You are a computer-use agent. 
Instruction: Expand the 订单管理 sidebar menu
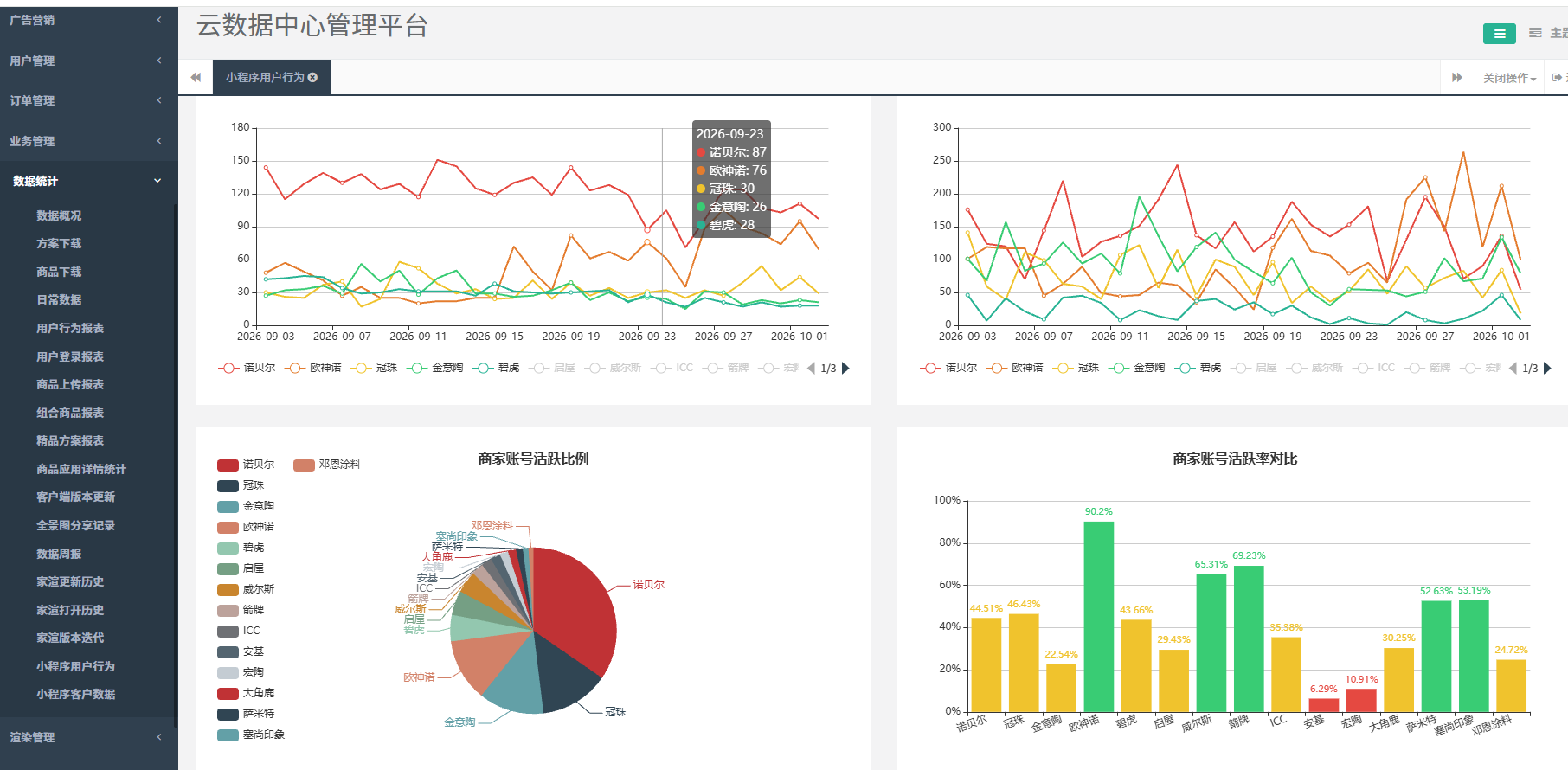[x=88, y=100]
